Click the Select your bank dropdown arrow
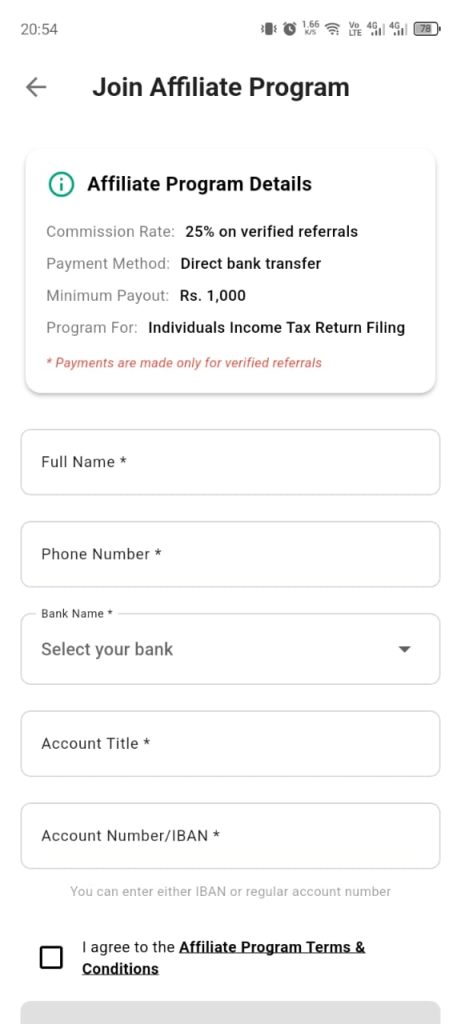This screenshot has height=1024, width=461. 405,649
